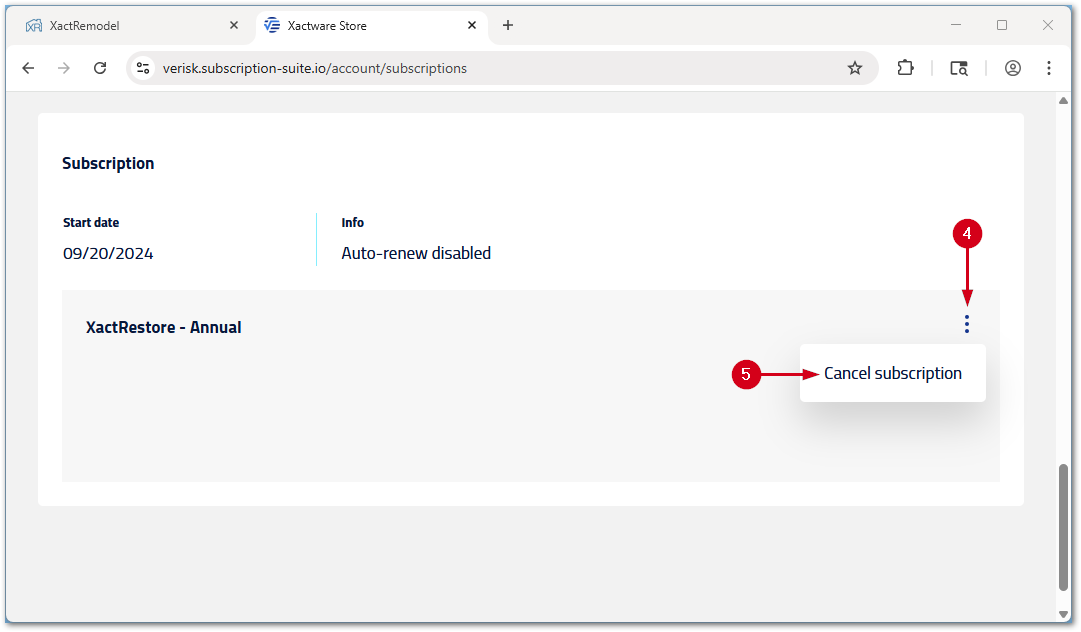Open a new browser tab

pyautogui.click(x=507, y=25)
